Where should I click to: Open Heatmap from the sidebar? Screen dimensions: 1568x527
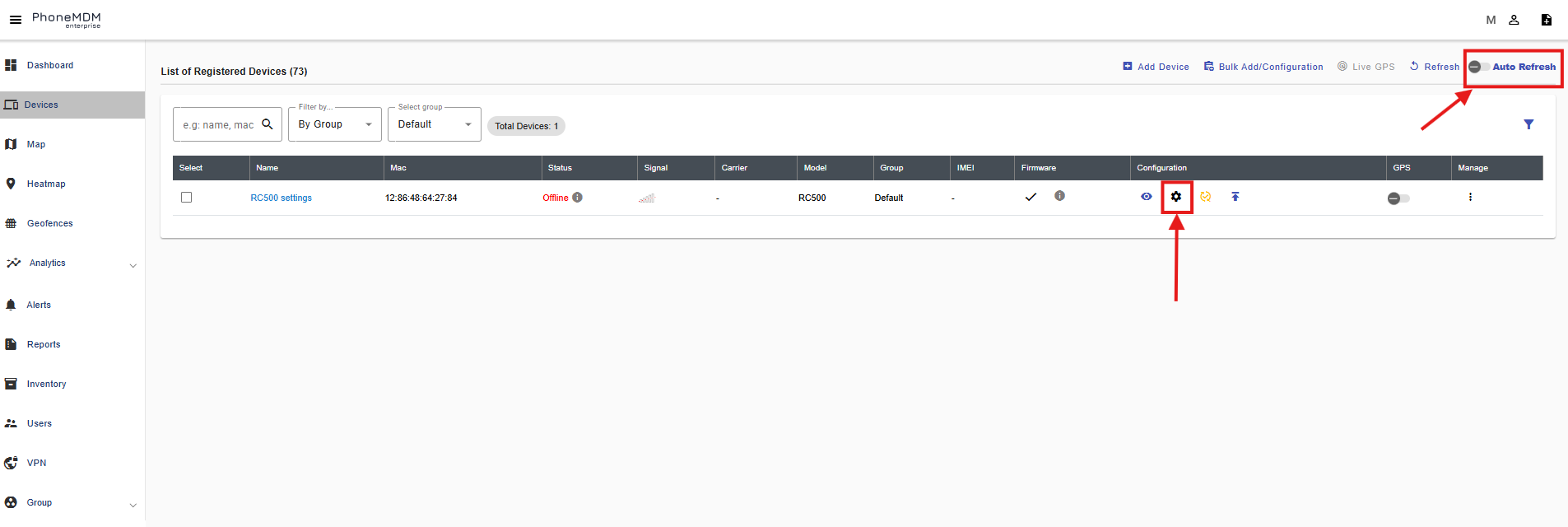[x=46, y=184]
